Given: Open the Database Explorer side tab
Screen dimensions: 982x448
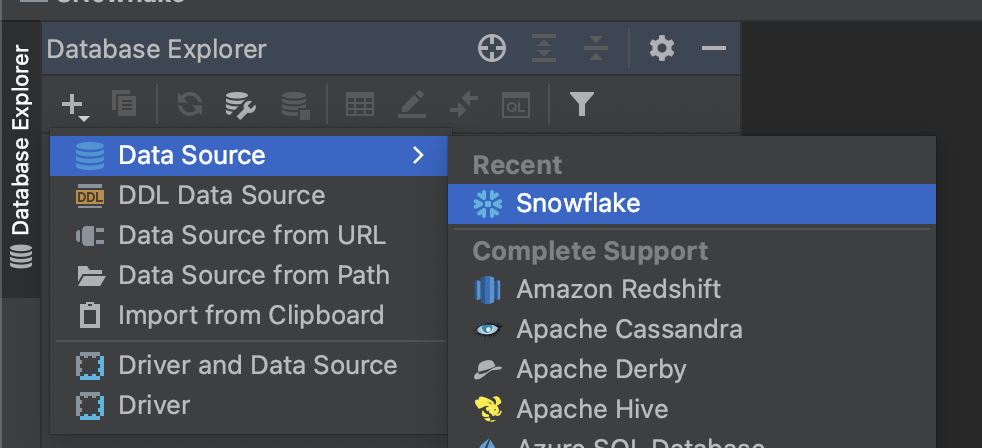Looking at the screenshot, I should [21, 157].
